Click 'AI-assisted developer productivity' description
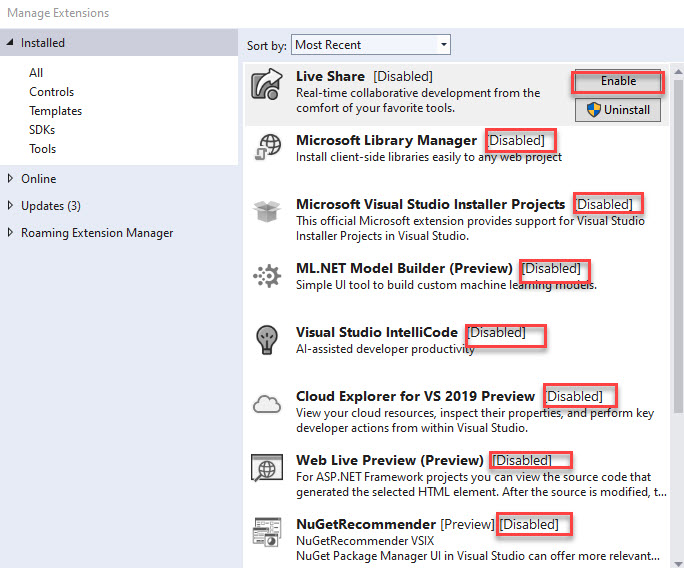This screenshot has height=568, width=684. coord(385,349)
